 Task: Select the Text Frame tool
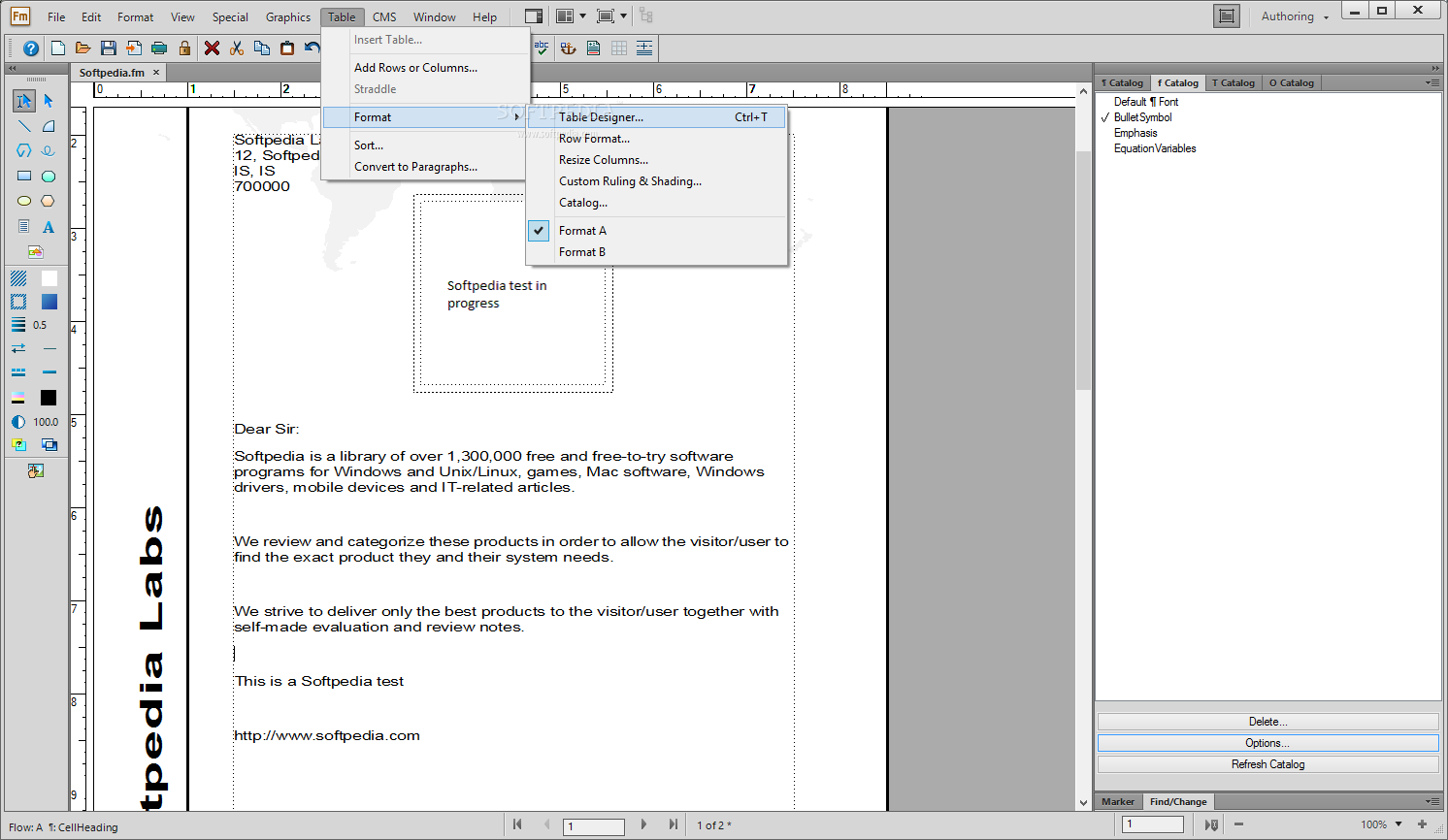[x=24, y=227]
